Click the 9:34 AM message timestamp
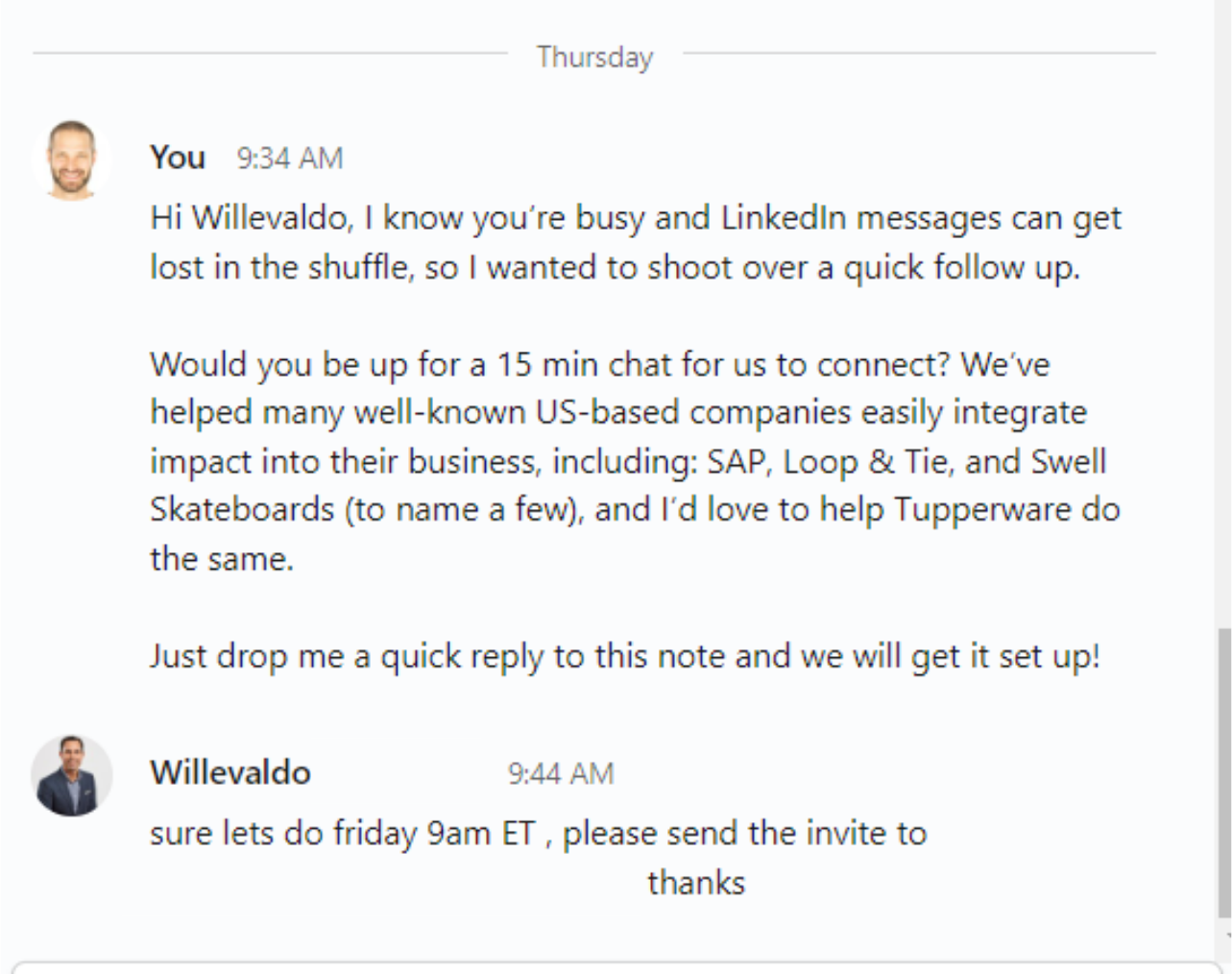Image resolution: width=1232 pixels, height=974 pixels. (290, 158)
